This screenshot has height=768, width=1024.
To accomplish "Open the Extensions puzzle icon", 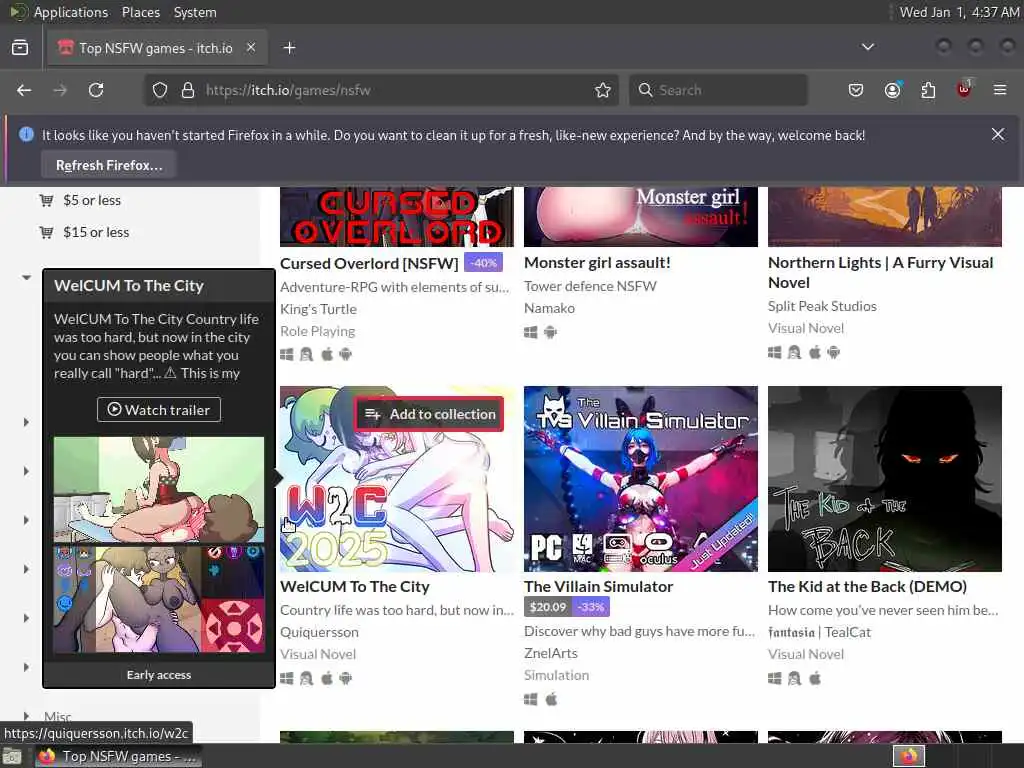I will [x=928, y=90].
